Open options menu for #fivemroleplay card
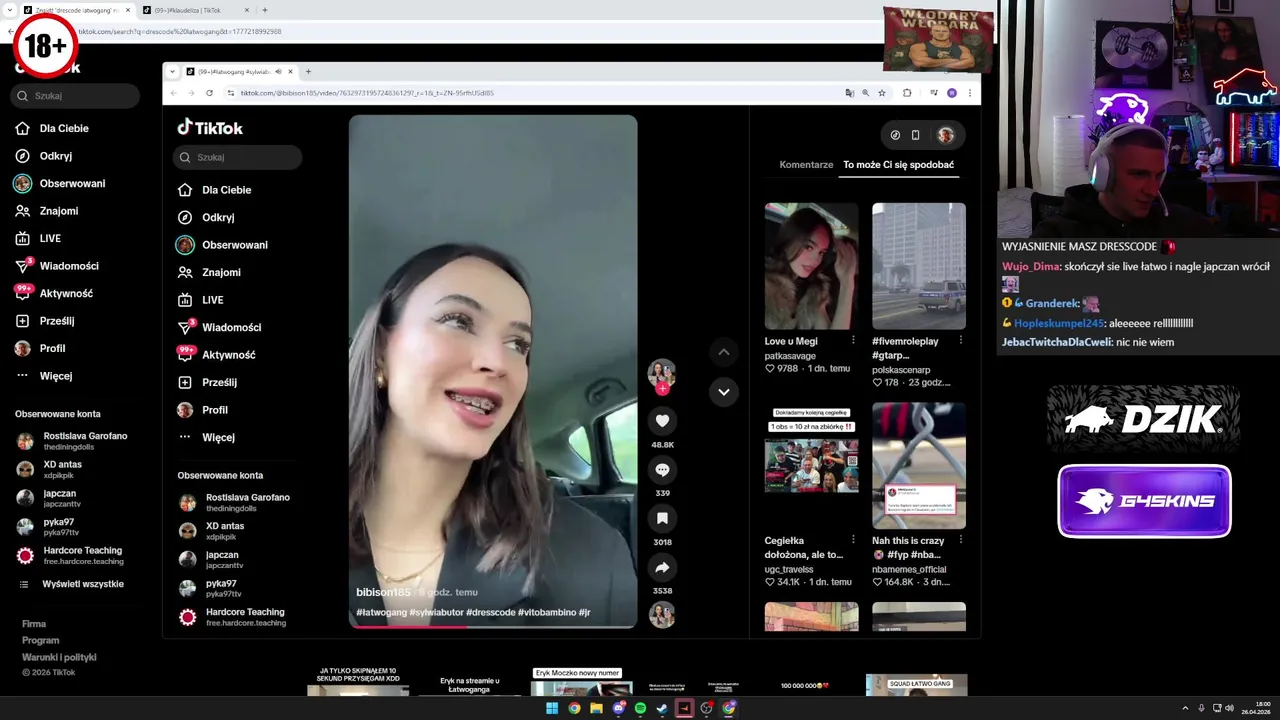 pos(961,340)
